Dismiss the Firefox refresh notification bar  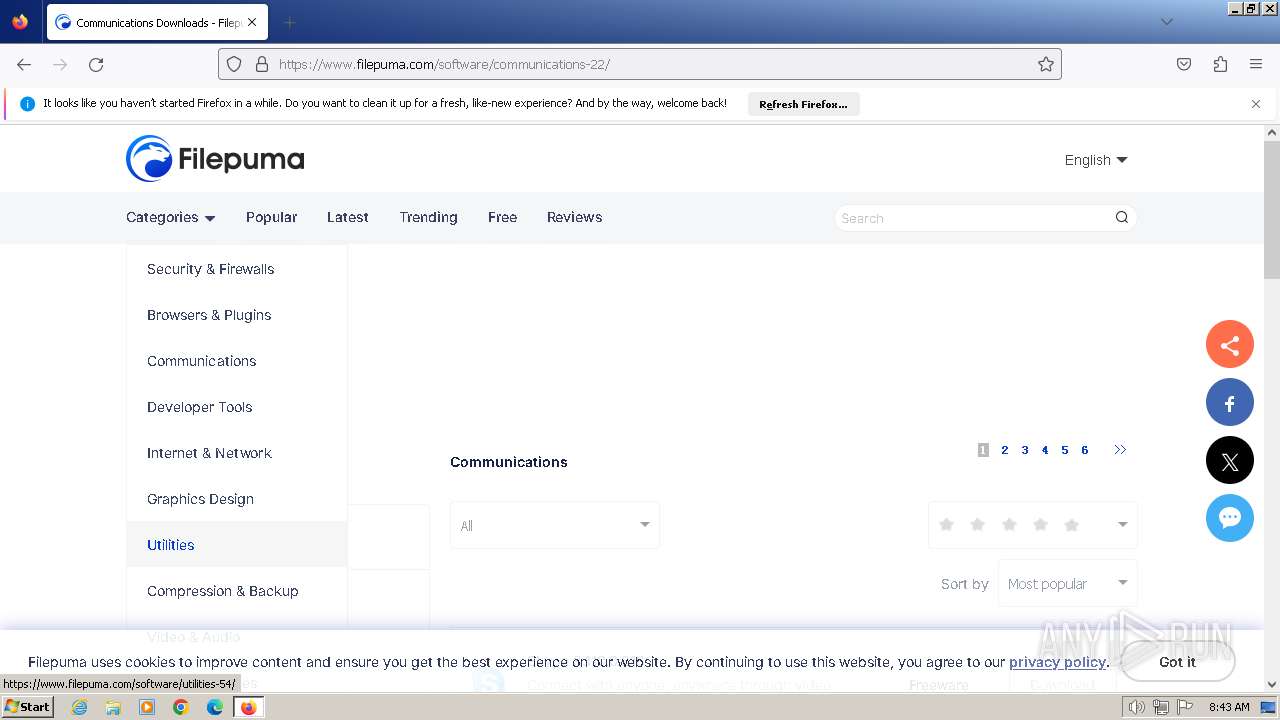click(1256, 104)
